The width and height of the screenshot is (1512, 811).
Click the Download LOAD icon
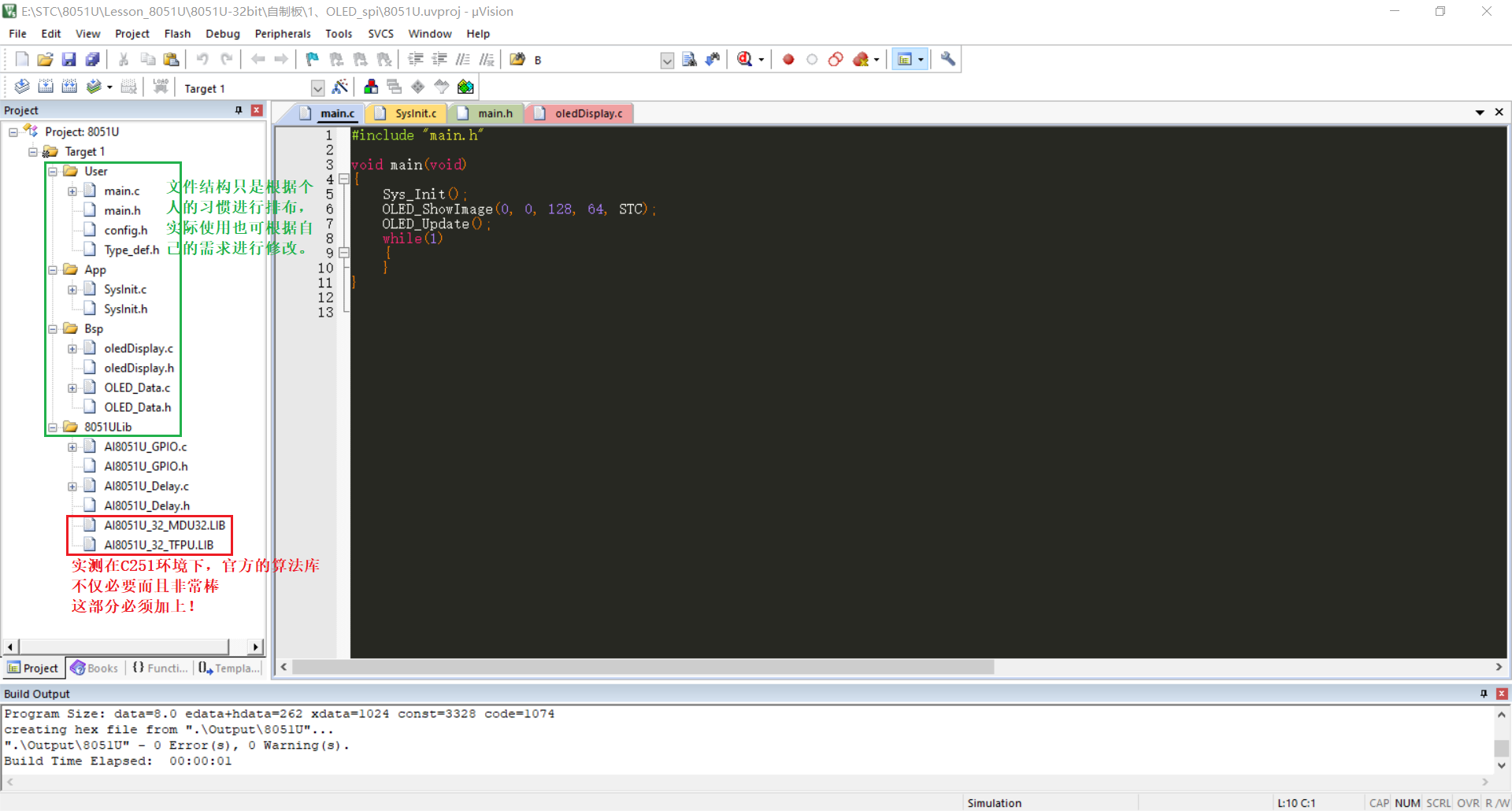(161, 87)
